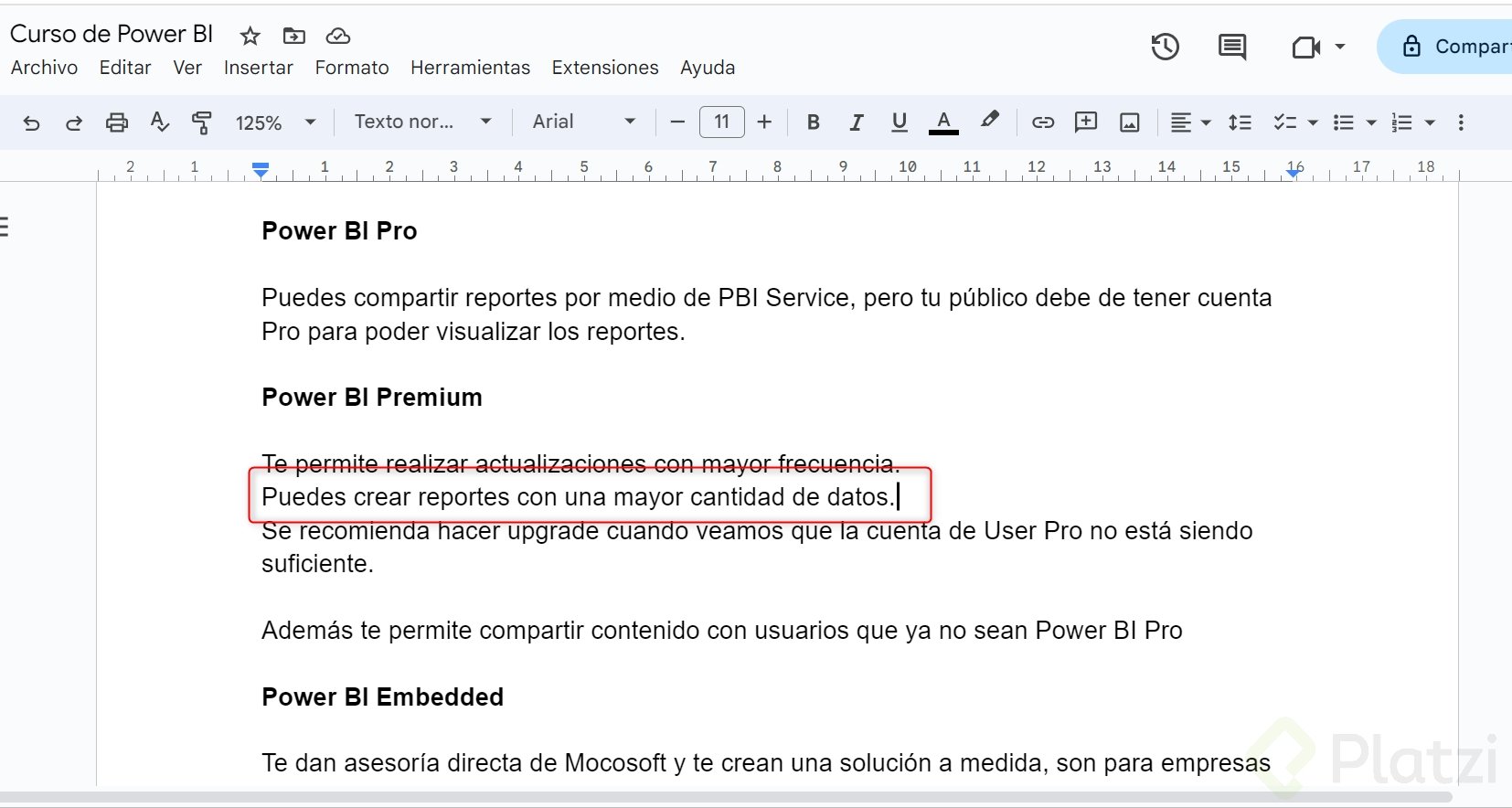Check the cloud save status icon
This screenshot has height=808, width=1512.
(338, 36)
